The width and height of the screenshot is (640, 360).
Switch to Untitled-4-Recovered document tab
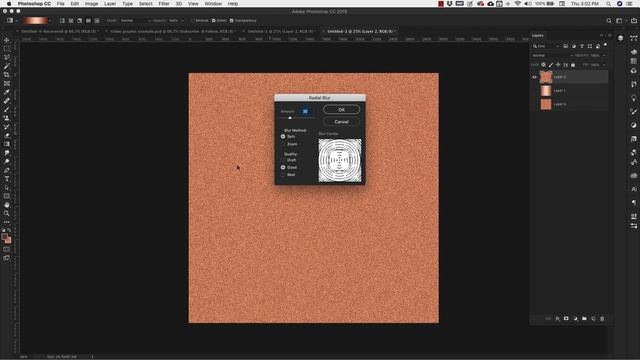[x=58, y=31]
